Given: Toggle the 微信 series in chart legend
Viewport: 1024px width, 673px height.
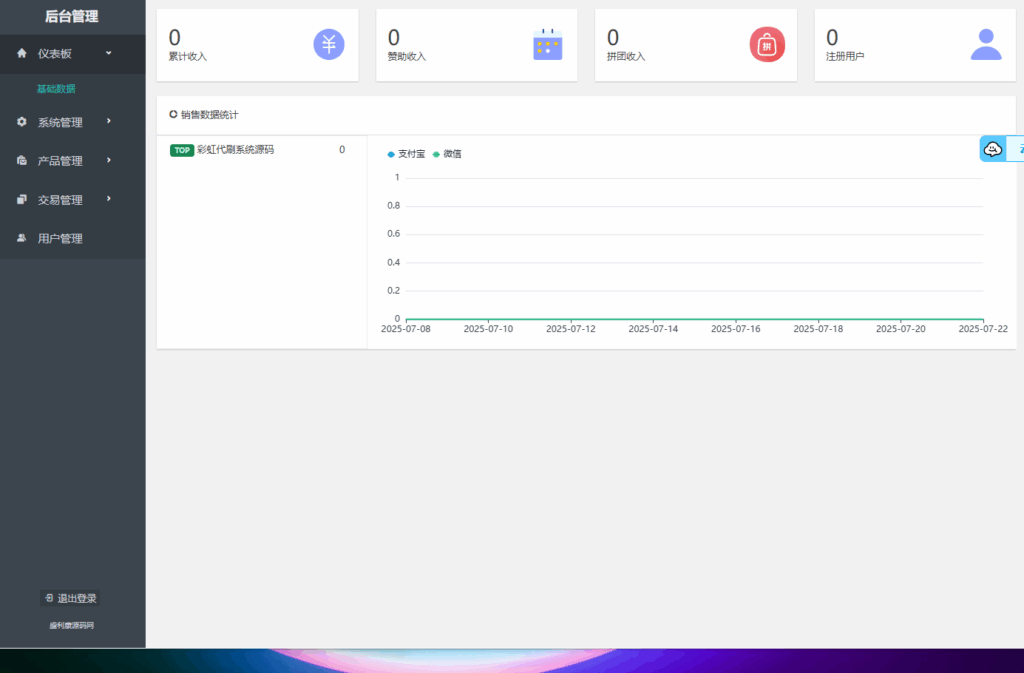Looking at the screenshot, I should point(447,154).
